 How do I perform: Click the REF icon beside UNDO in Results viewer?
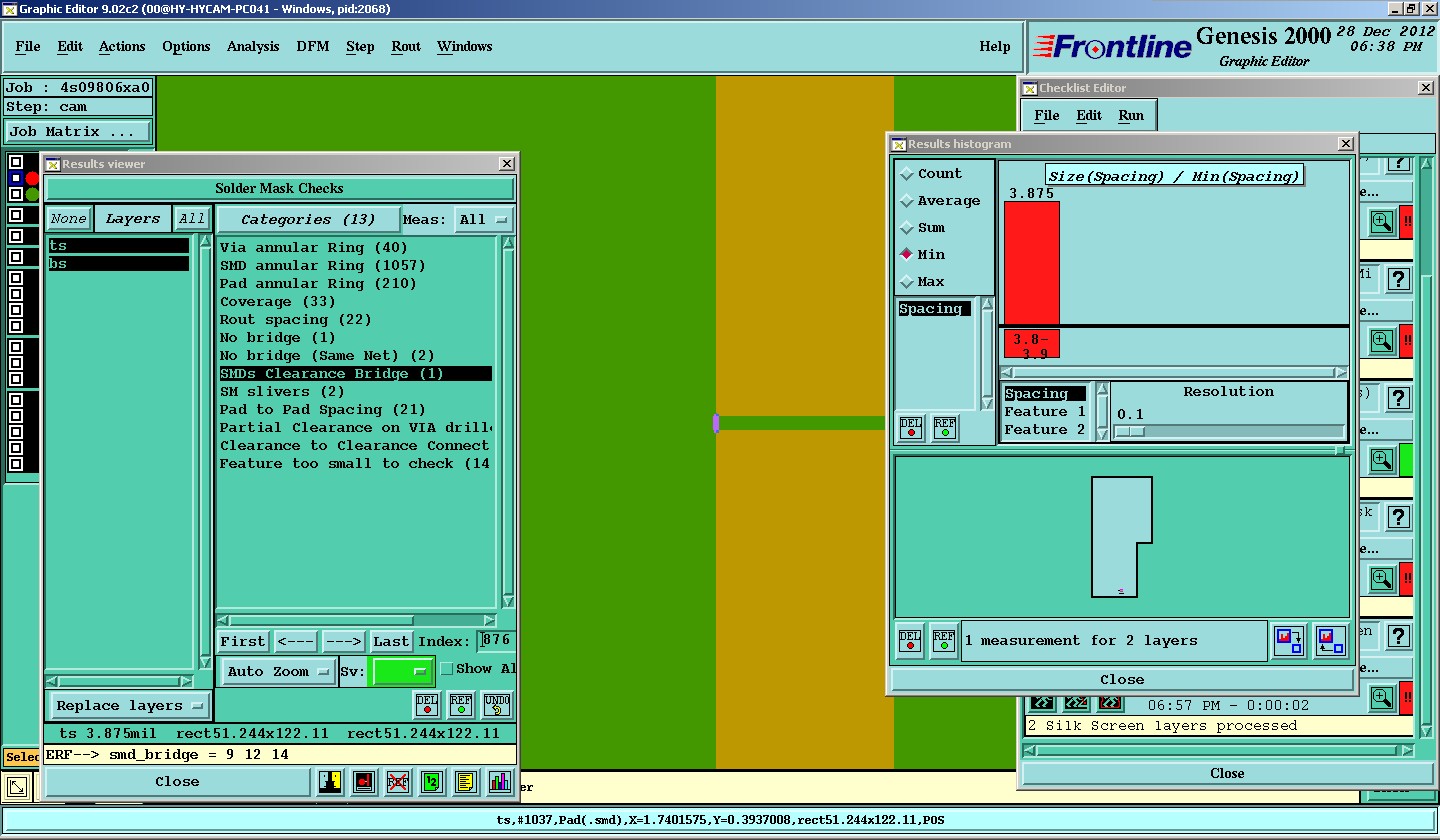coord(461,705)
